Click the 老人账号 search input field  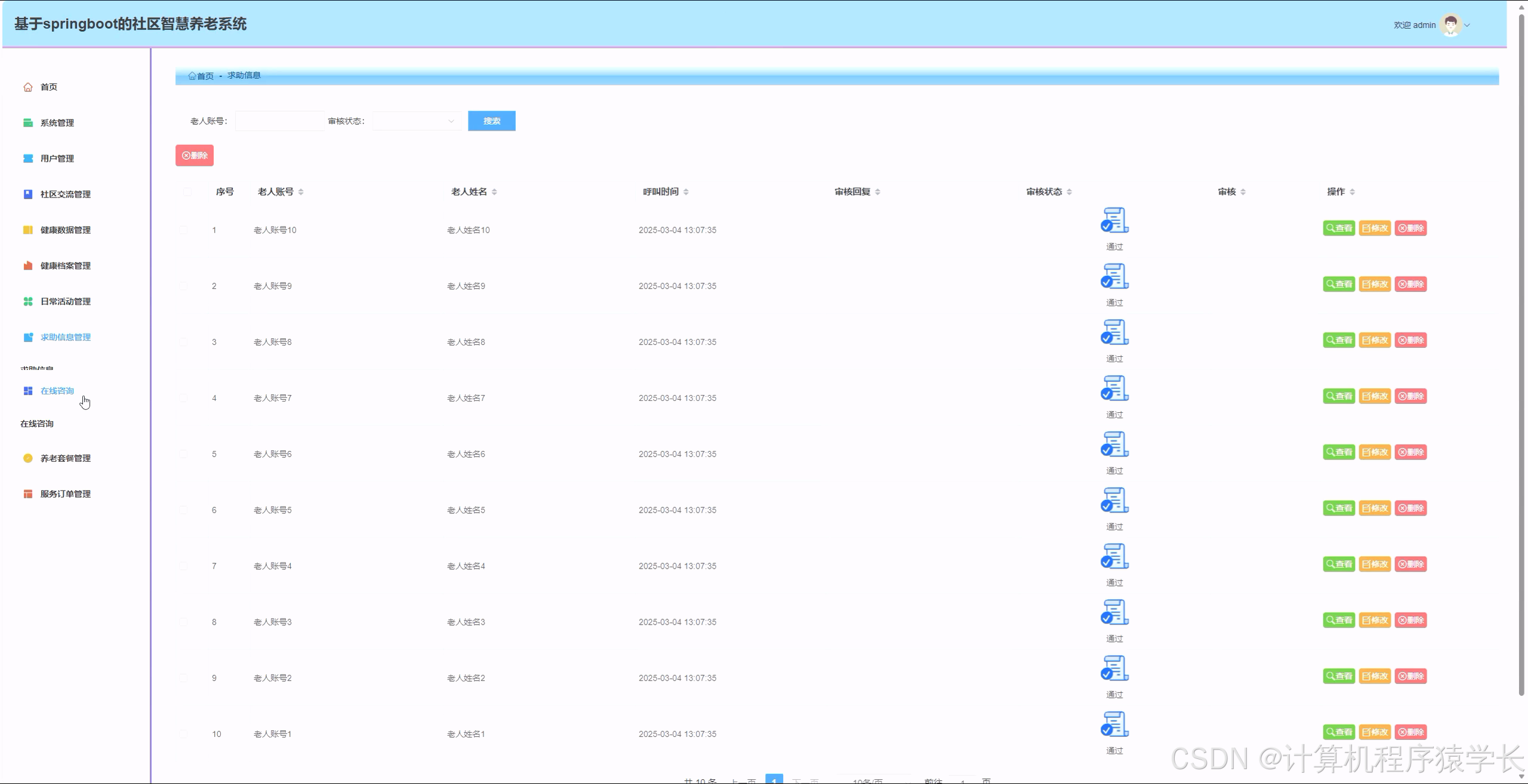click(x=279, y=121)
